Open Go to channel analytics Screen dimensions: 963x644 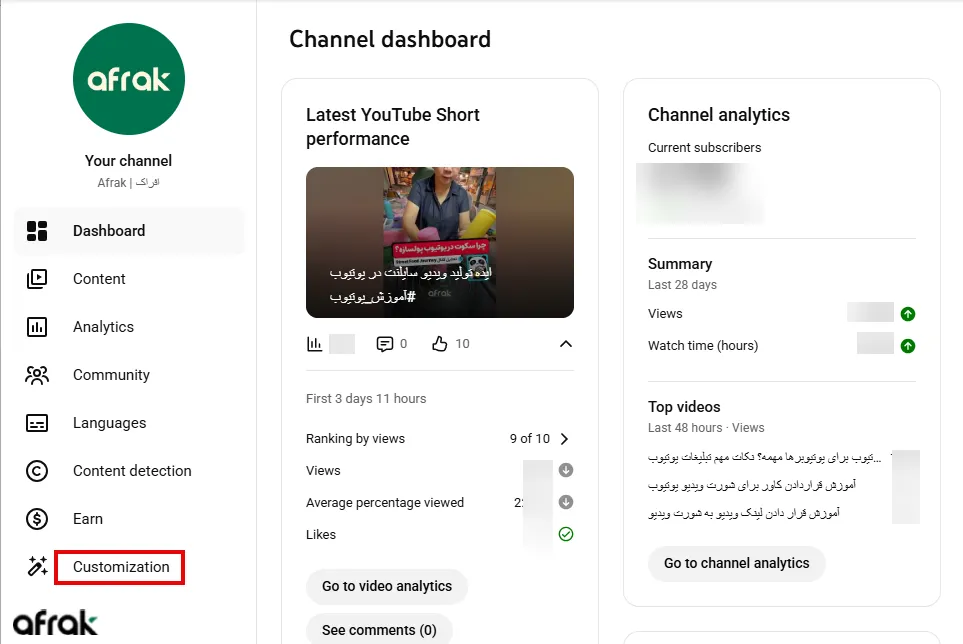pyautogui.click(x=736, y=564)
